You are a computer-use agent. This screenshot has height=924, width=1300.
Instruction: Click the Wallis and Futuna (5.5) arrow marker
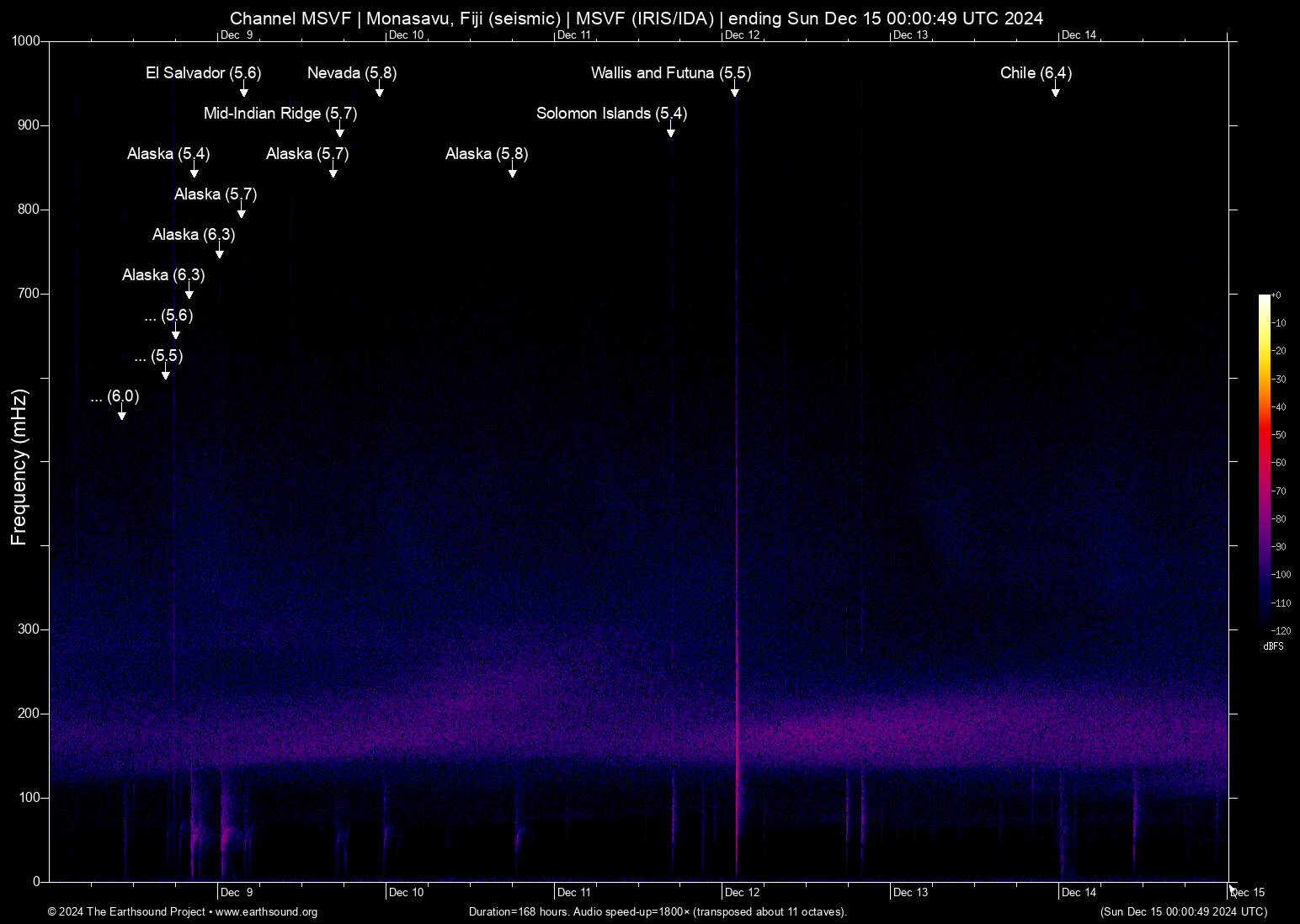tap(734, 93)
